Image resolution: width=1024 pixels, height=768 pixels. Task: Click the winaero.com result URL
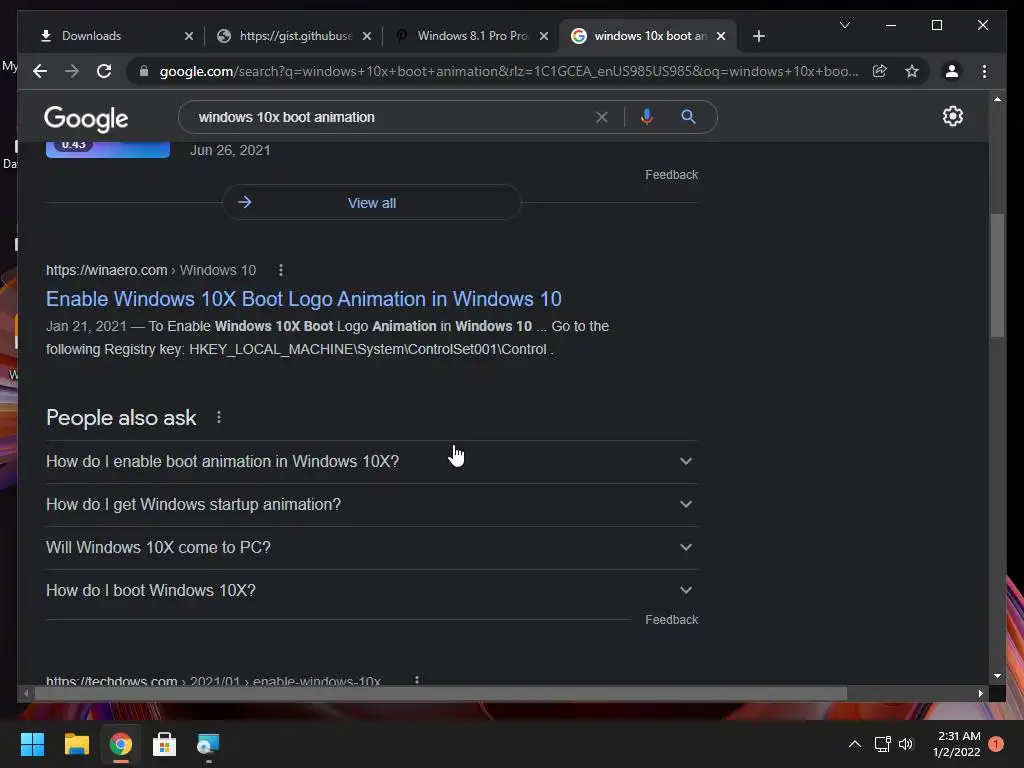pyautogui.click(x=151, y=270)
